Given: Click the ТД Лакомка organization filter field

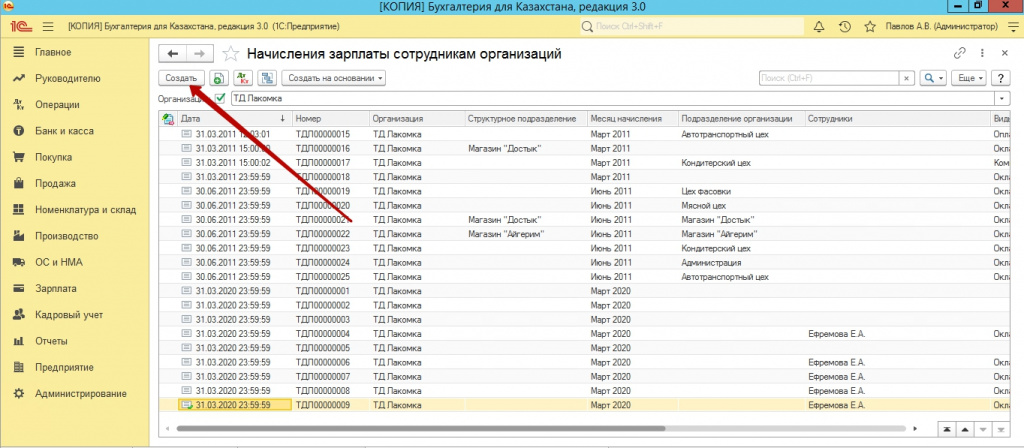Looking at the screenshot, I should 613,98.
